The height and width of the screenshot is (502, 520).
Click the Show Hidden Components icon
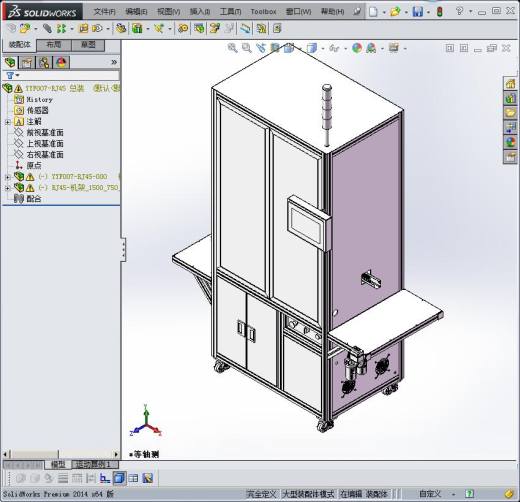click(121, 29)
